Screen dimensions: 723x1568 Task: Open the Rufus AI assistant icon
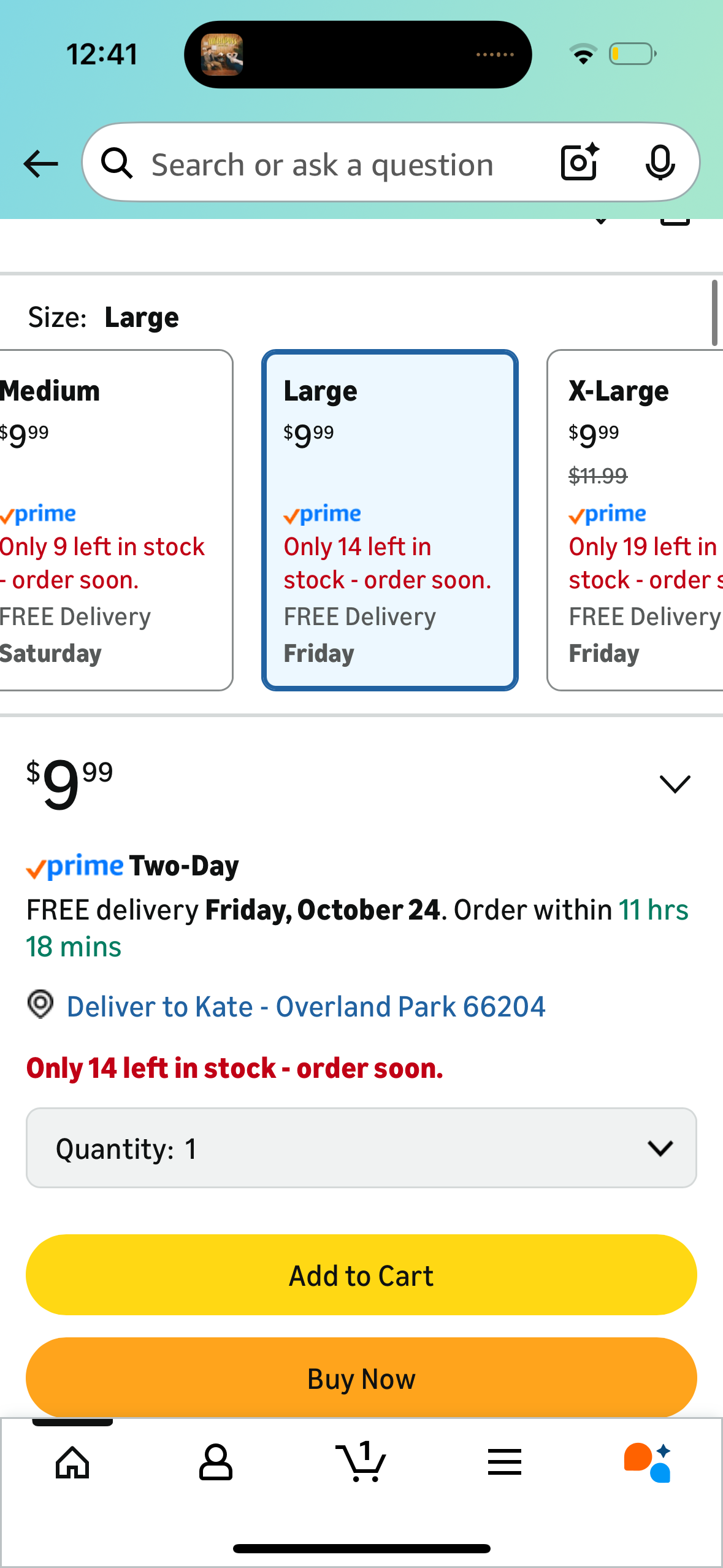648,1462
